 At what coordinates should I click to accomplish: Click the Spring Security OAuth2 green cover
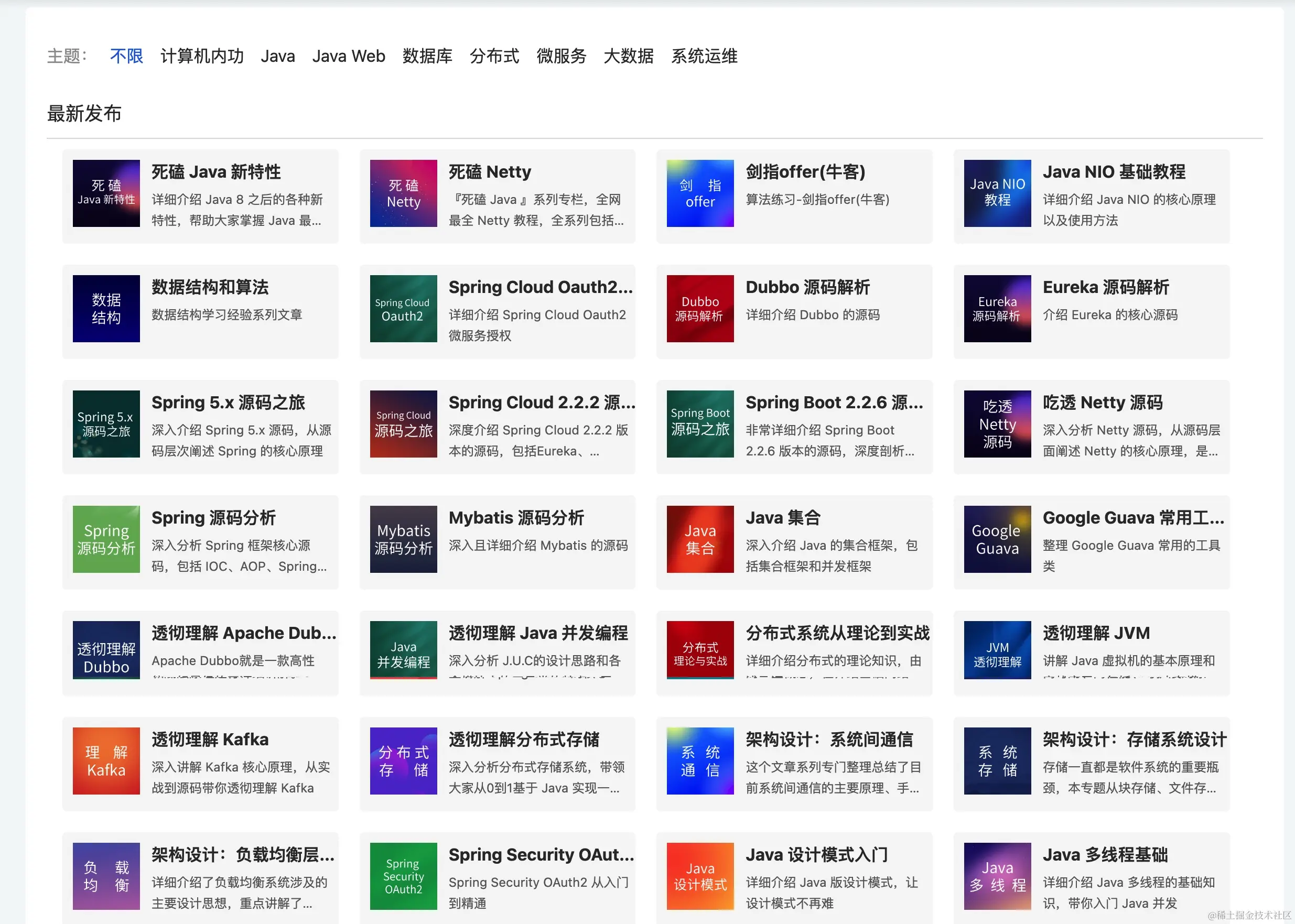(x=403, y=876)
